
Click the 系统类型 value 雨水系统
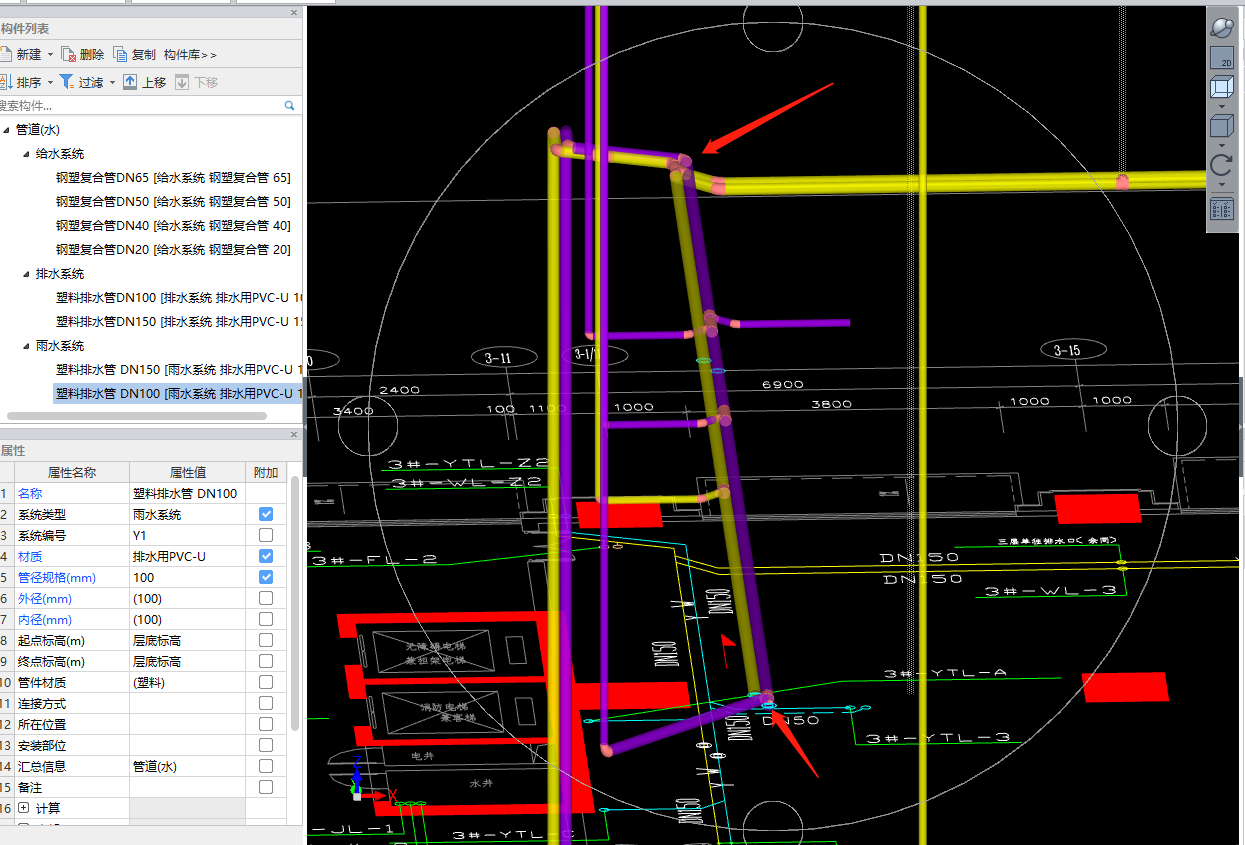coord(187,514)
